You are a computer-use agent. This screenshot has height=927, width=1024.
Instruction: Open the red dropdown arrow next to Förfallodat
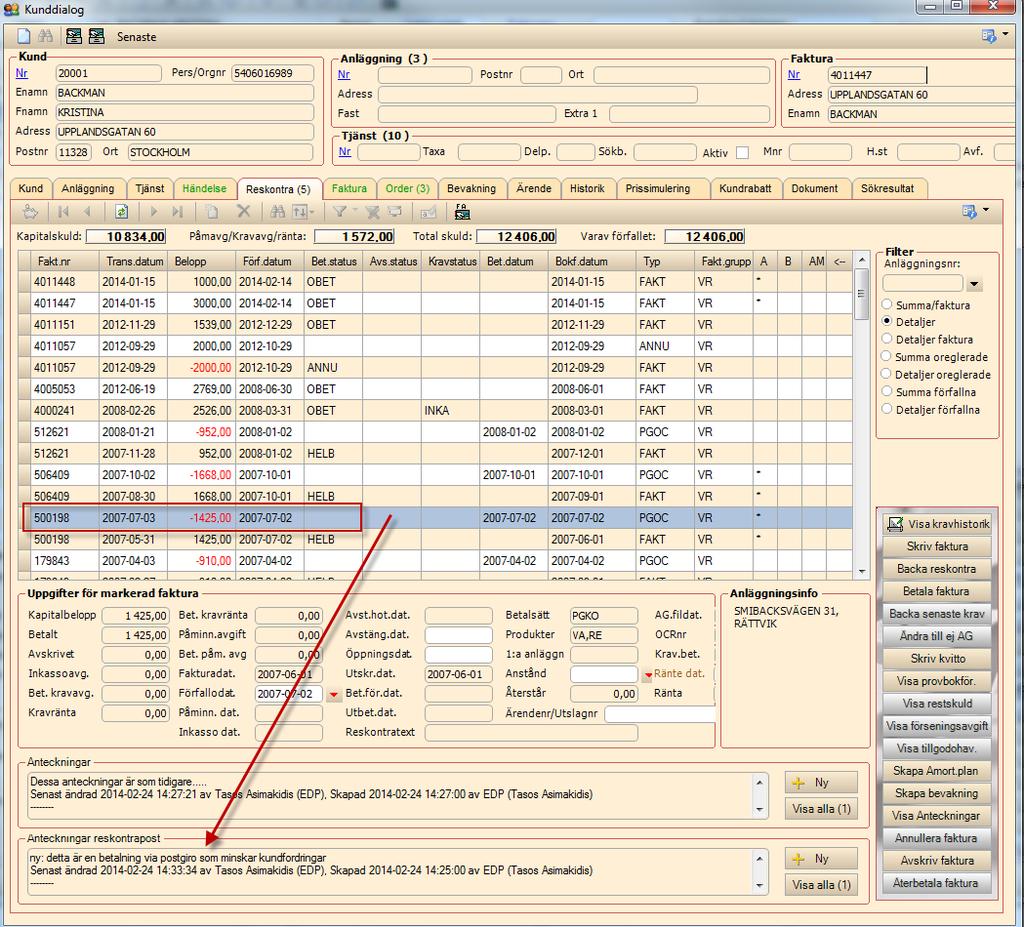pos(333,694)
